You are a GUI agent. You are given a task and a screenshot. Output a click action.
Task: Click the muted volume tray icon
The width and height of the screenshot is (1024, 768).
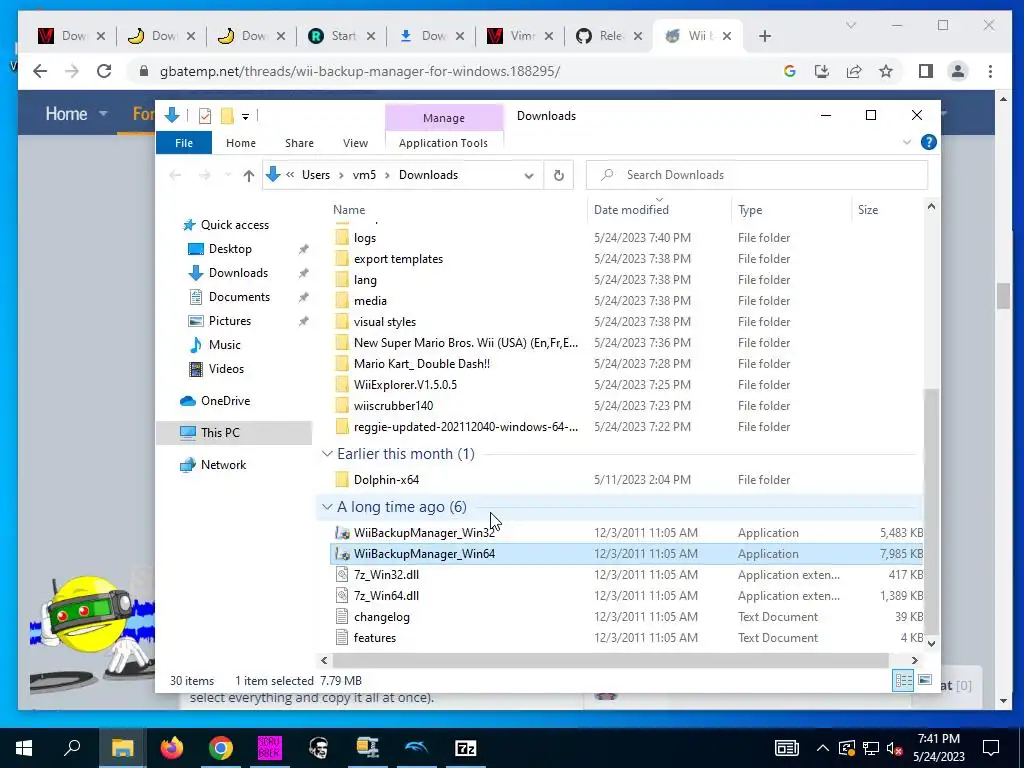895,748
